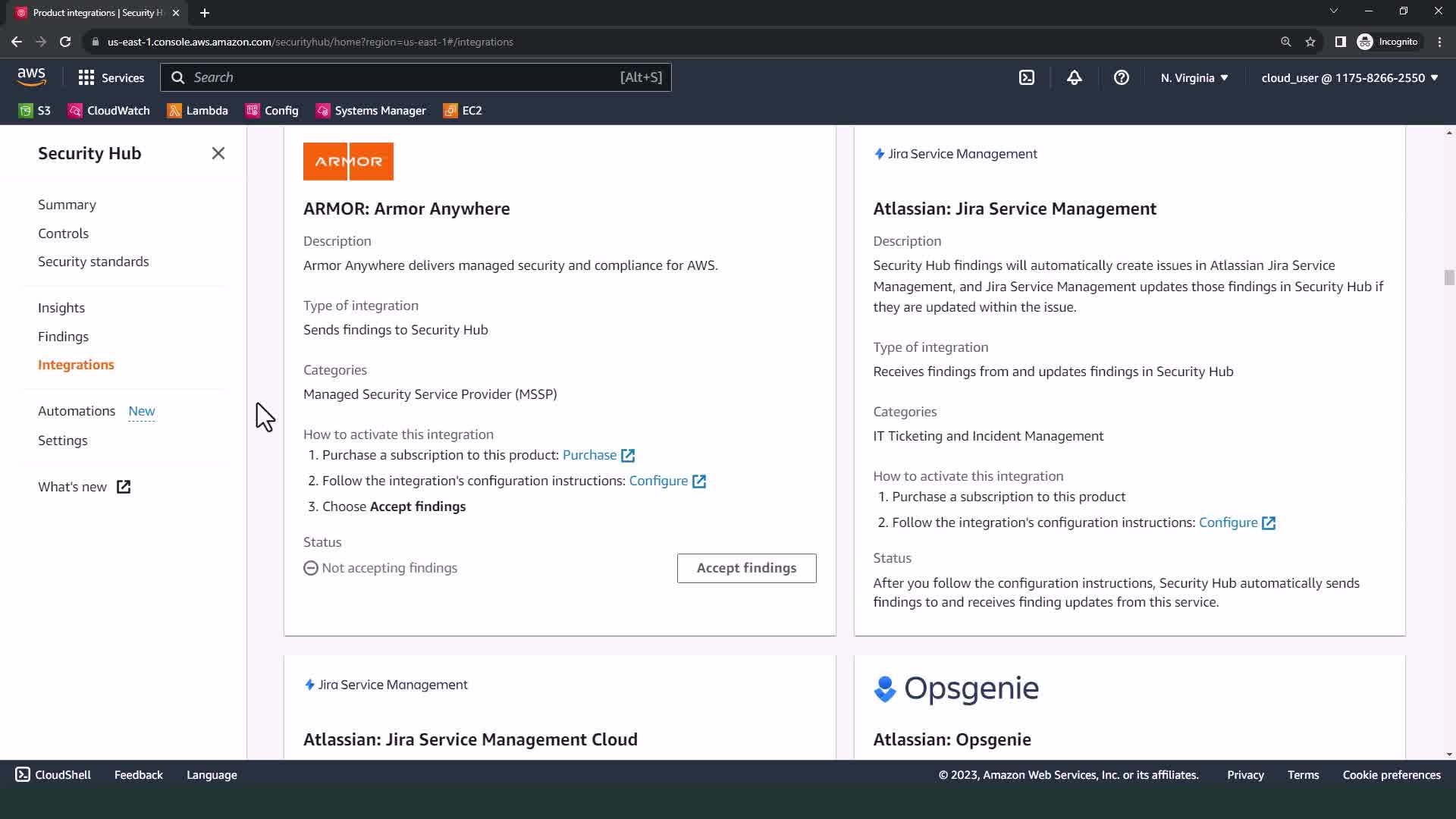Expand the N. Virginia region dropdown
This screenshot has height=819, width=1456.
coord(1194,77)
